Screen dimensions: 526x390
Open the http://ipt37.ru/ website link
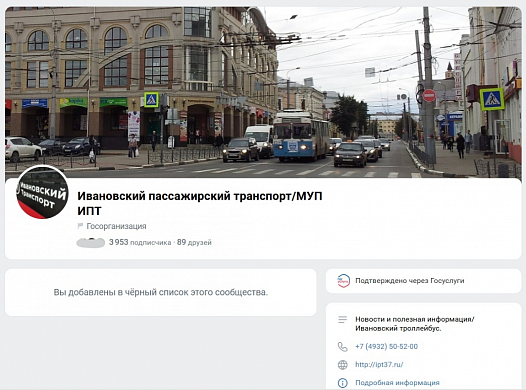click(379, 365)
